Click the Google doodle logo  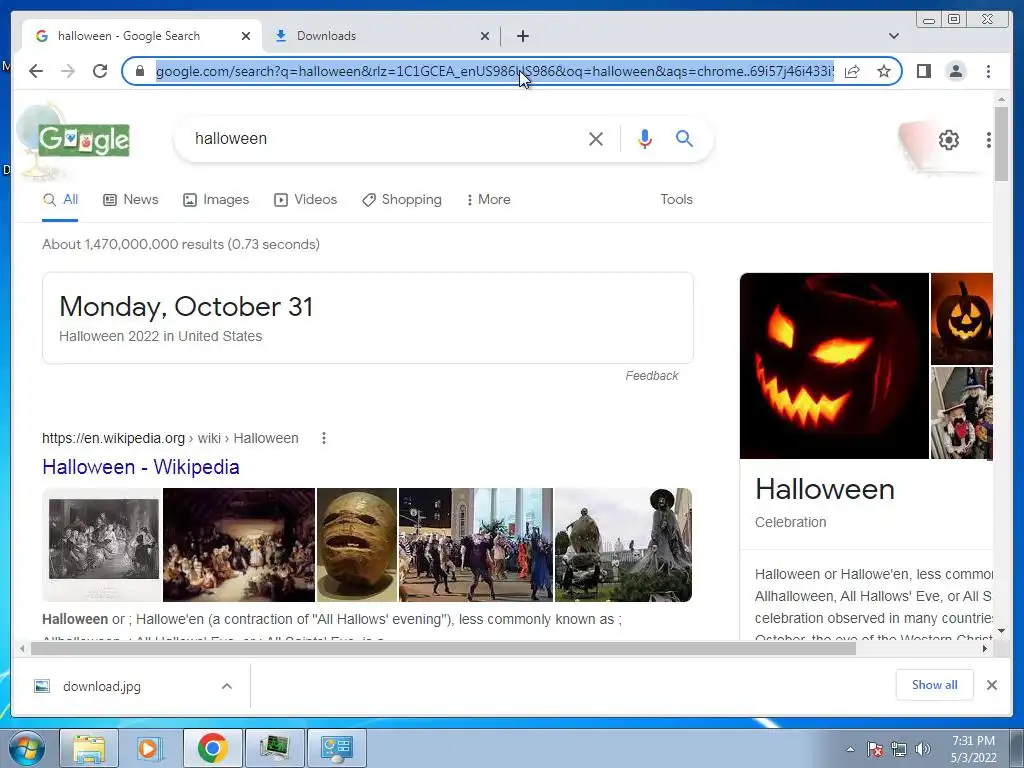84,140
